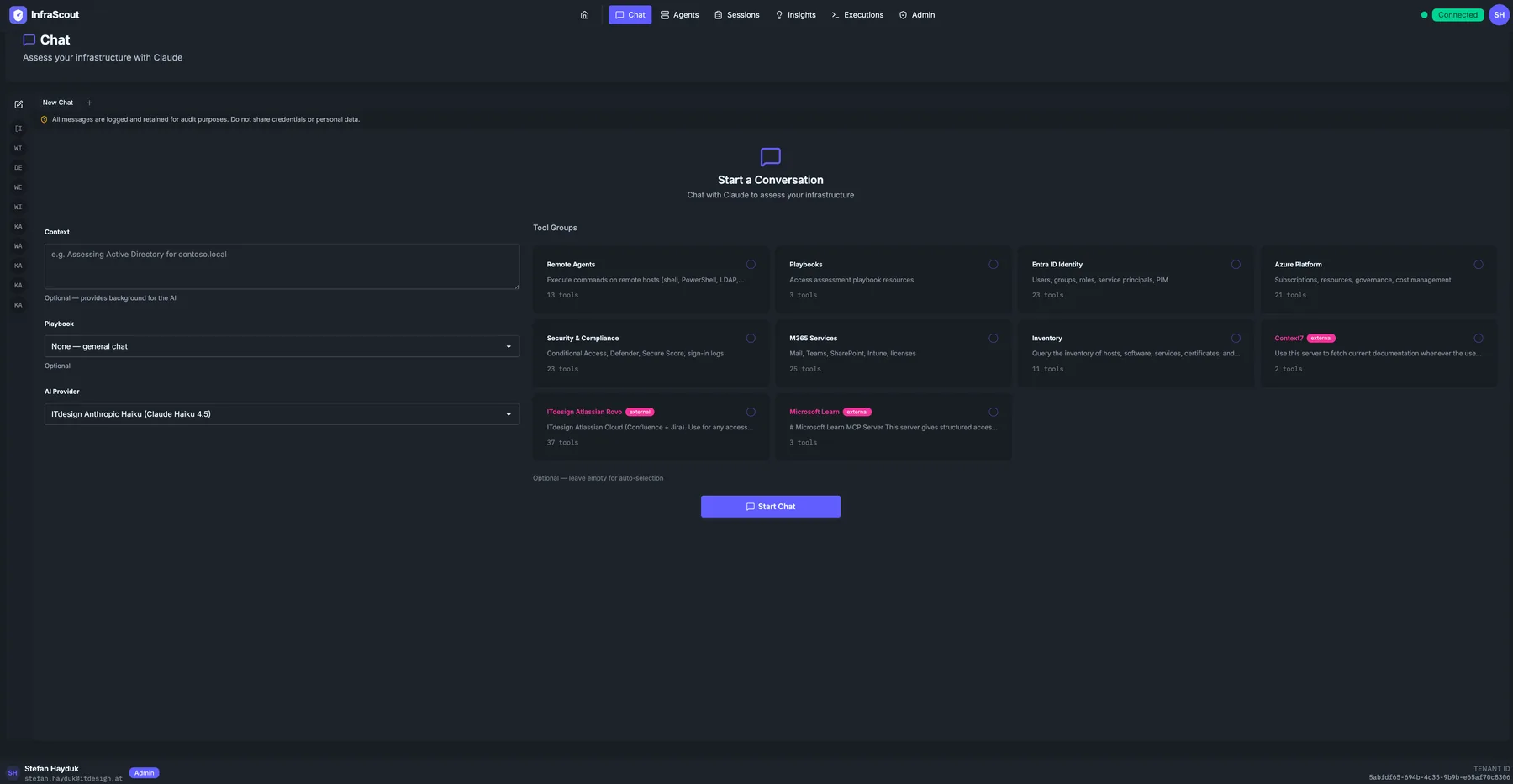1513x784 pixels.
Task: Click the InfraScout shield logo
Action: coord(18,15)
